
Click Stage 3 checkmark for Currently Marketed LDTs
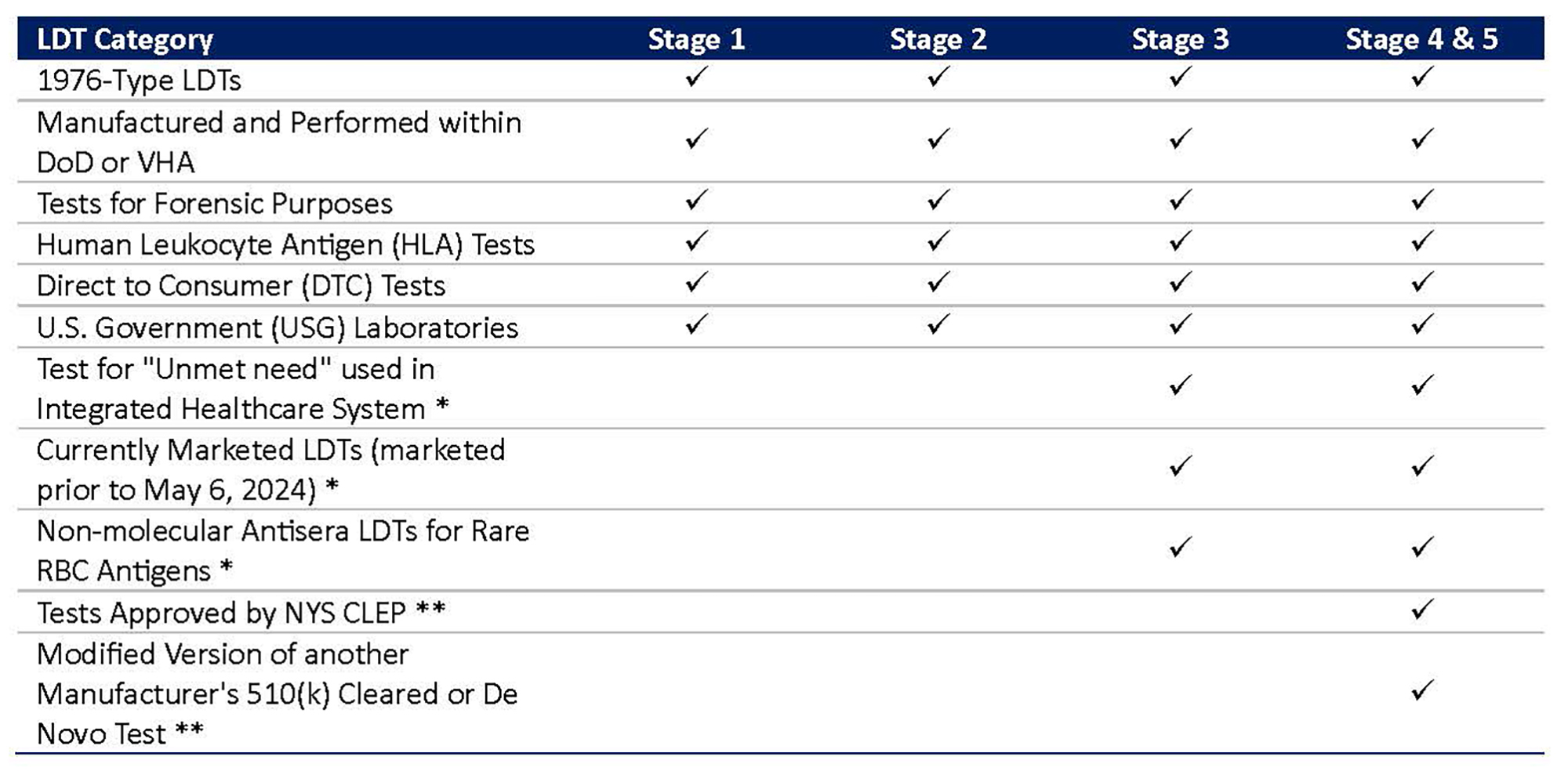click(x=1180, y=467)
